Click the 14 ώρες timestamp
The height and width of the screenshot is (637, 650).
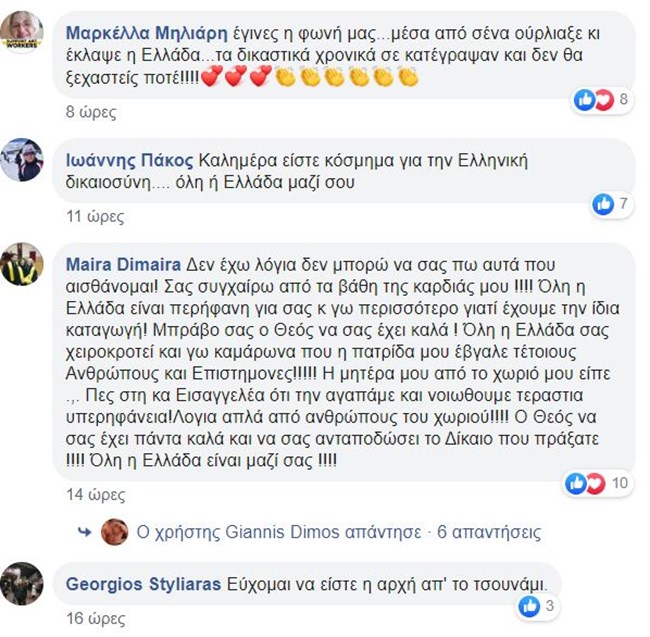tap(96, 494)
